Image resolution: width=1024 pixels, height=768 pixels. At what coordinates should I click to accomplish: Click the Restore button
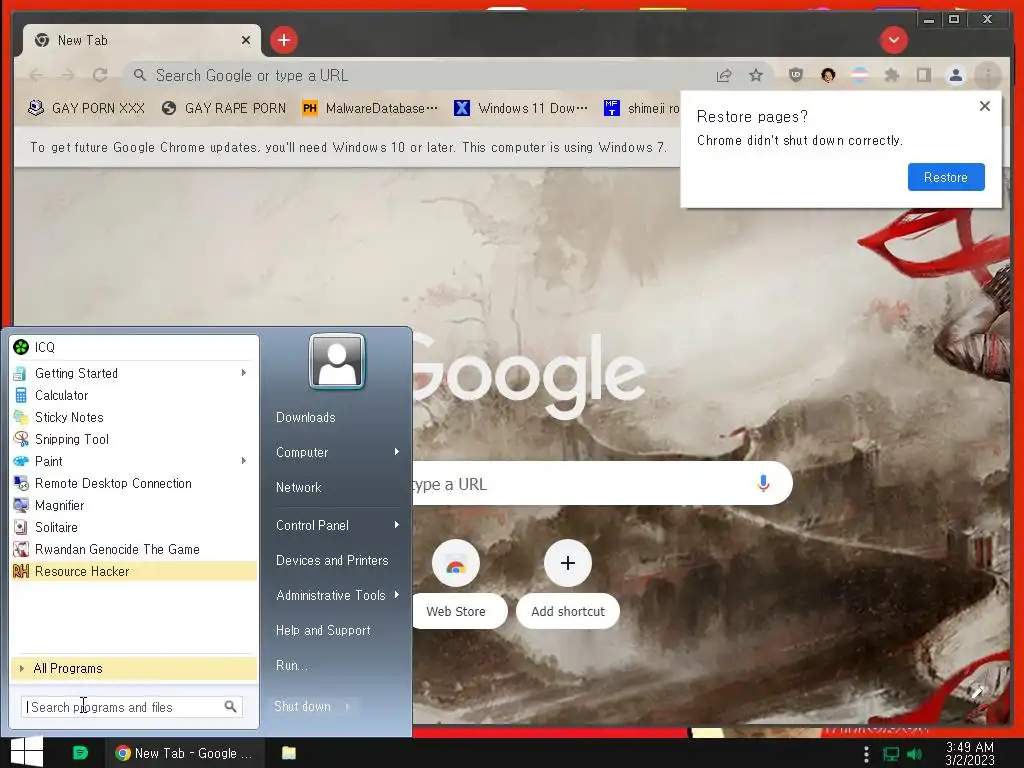tap(946, 177)
